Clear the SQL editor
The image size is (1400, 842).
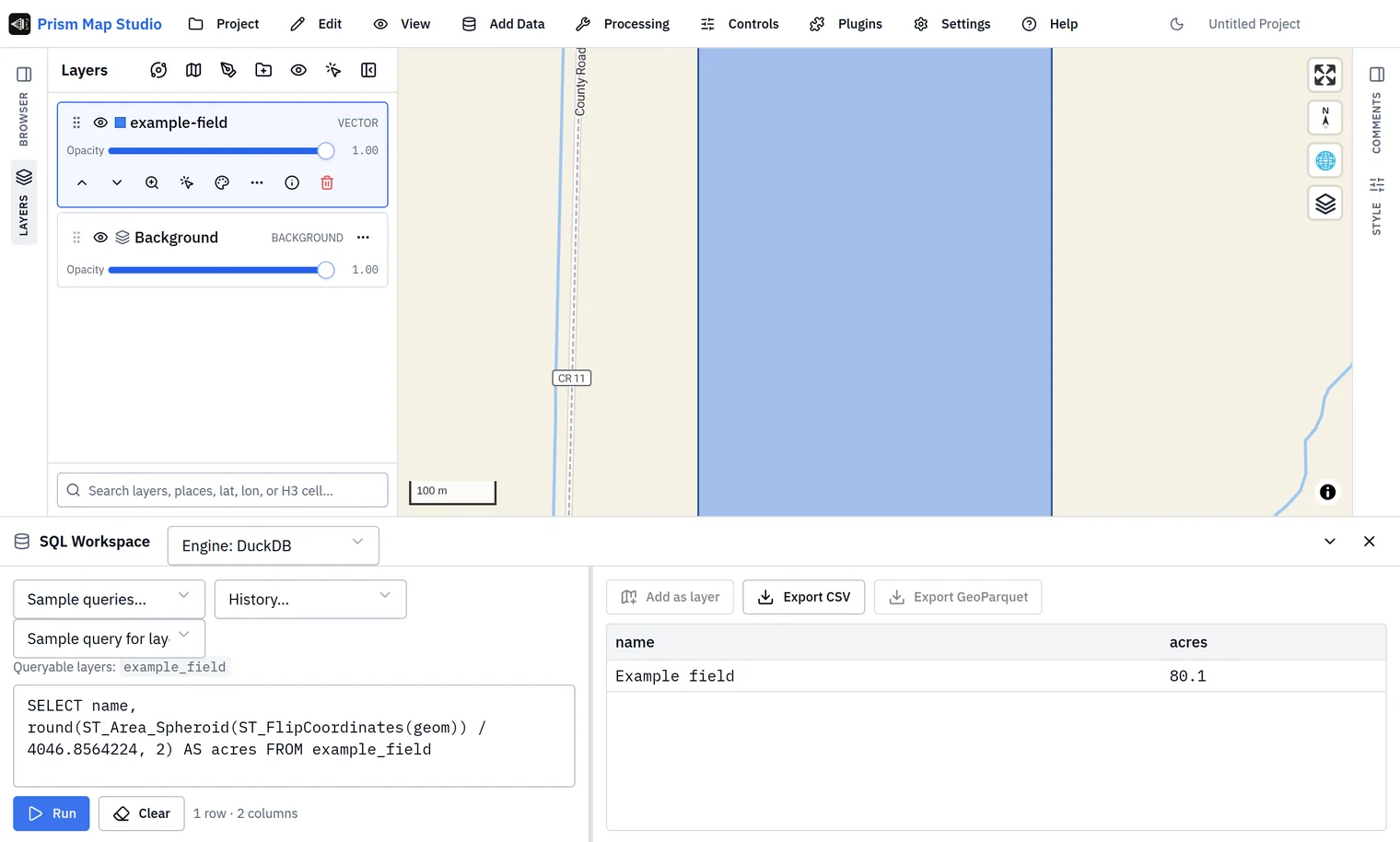[142, 813]
